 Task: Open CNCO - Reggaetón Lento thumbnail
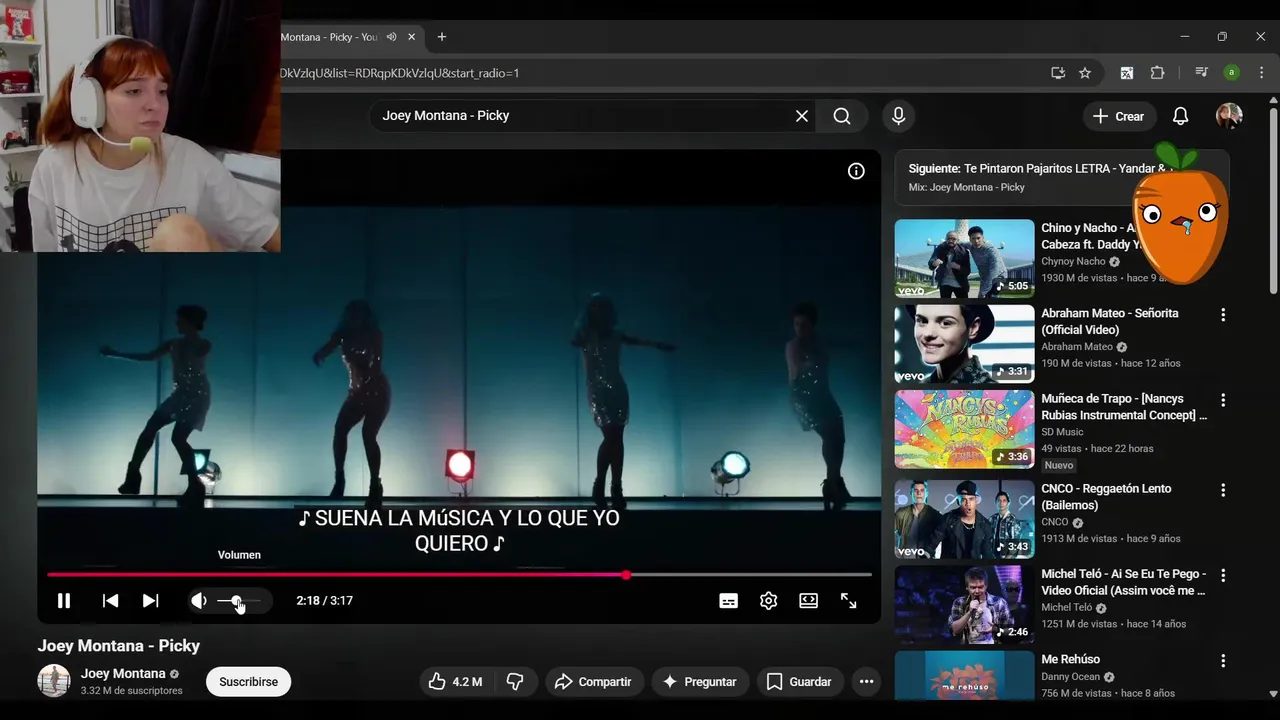[x=964, y=520]
